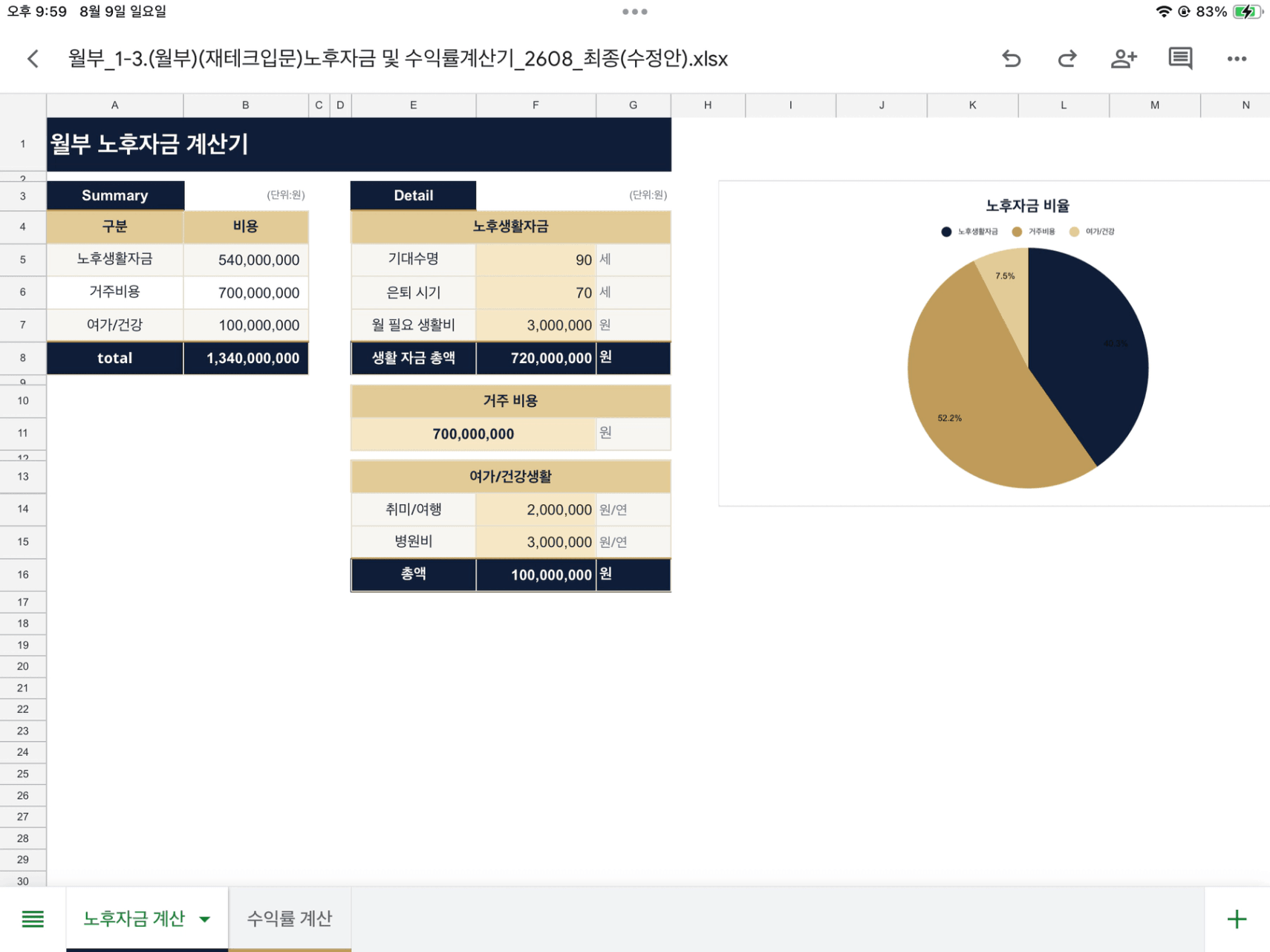Select the 1,340,000,000 total cell

[246, 358]
